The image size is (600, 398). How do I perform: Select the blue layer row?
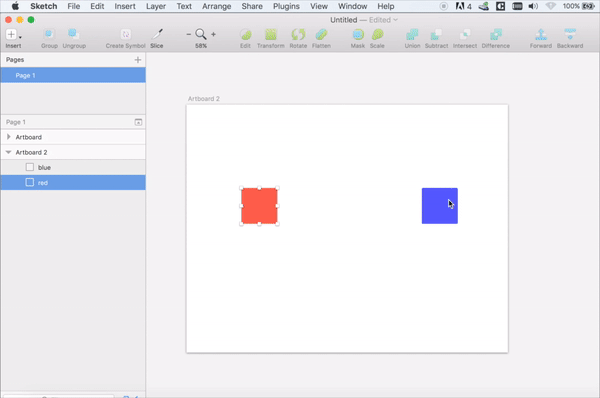pos(73,167)
